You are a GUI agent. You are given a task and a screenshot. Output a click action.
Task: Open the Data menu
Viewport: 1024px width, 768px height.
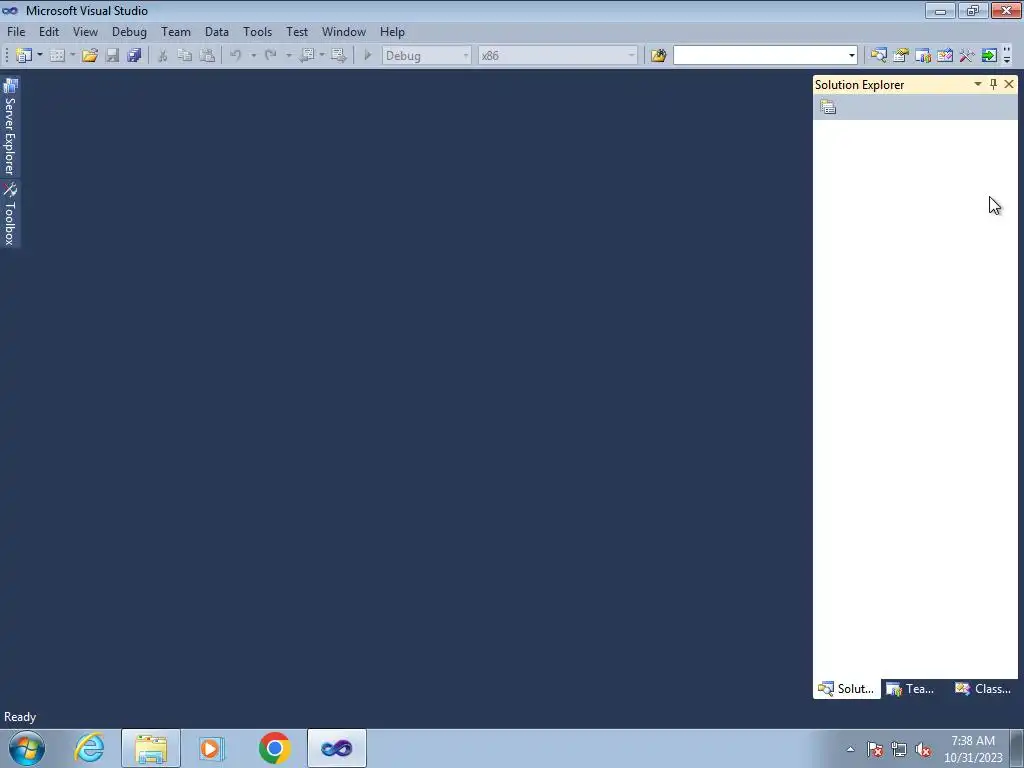[217, 31]
